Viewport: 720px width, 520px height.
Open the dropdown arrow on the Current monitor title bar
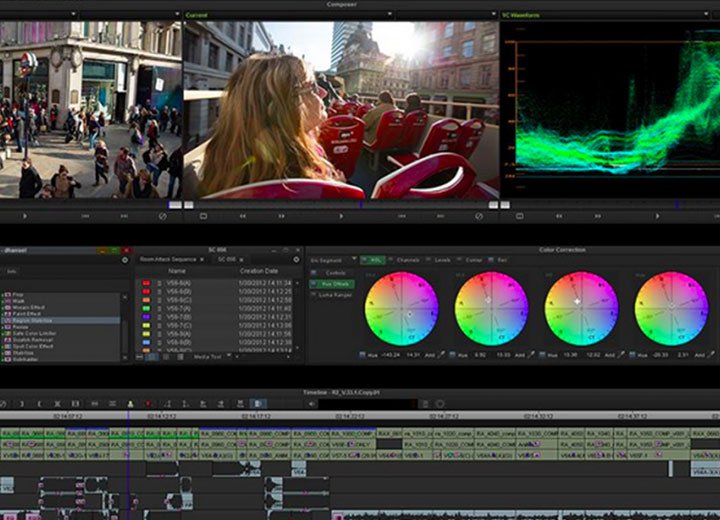click(389, 15)
